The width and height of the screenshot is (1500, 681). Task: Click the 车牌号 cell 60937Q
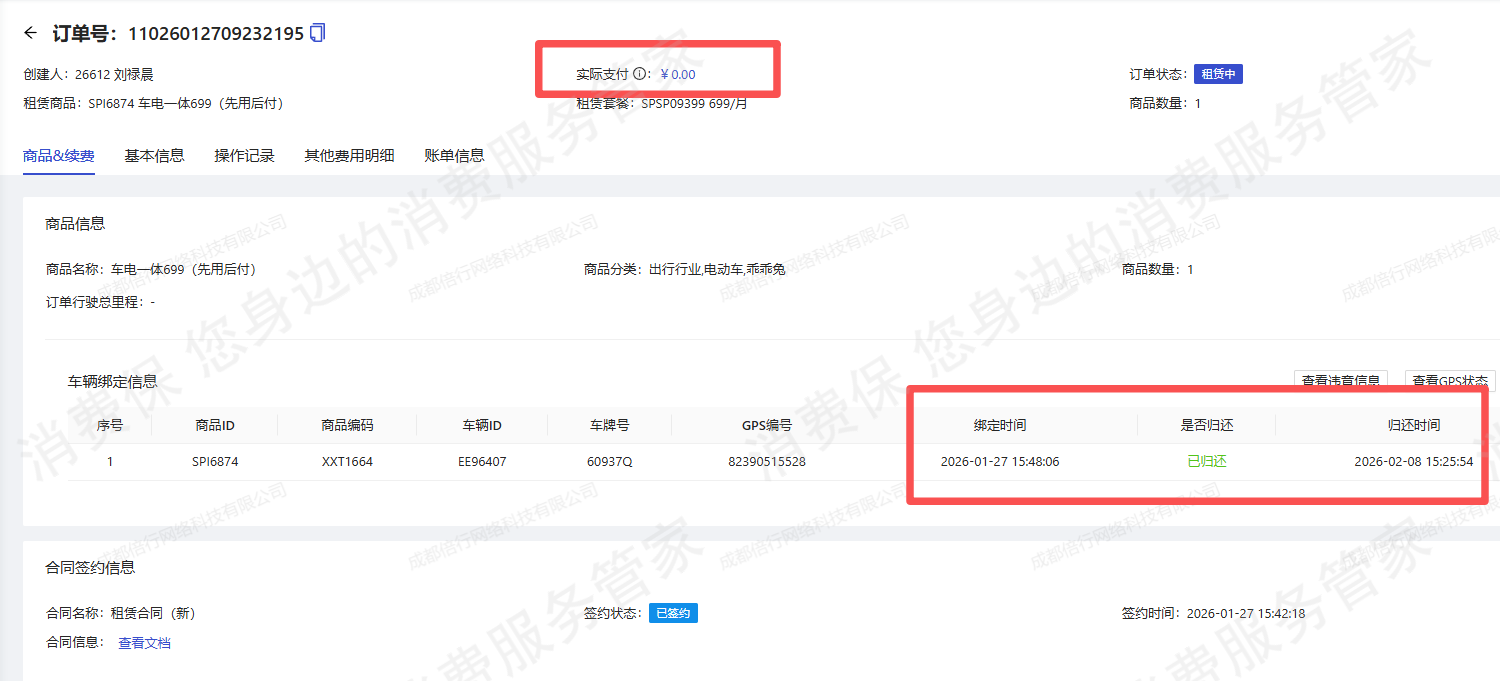pos(609,462)
